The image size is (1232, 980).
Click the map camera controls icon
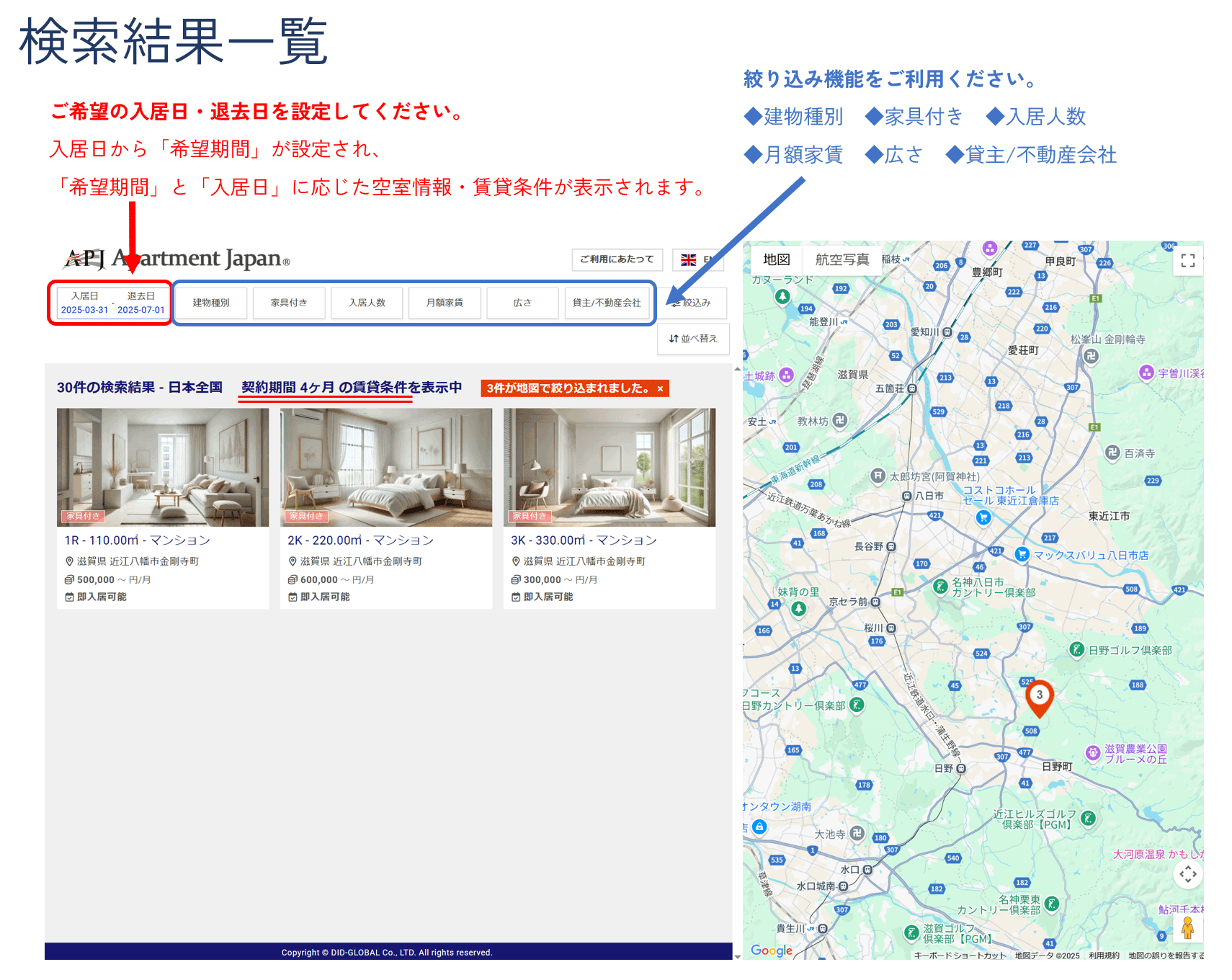1187,874
